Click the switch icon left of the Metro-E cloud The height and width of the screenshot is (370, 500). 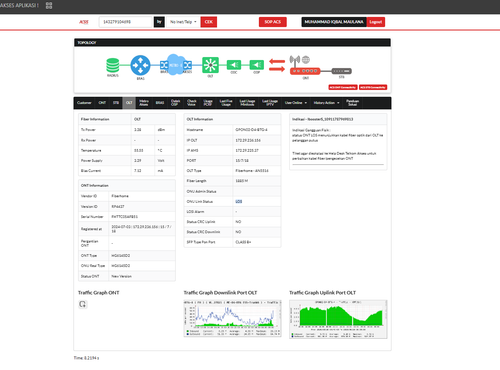click(164, 65)
